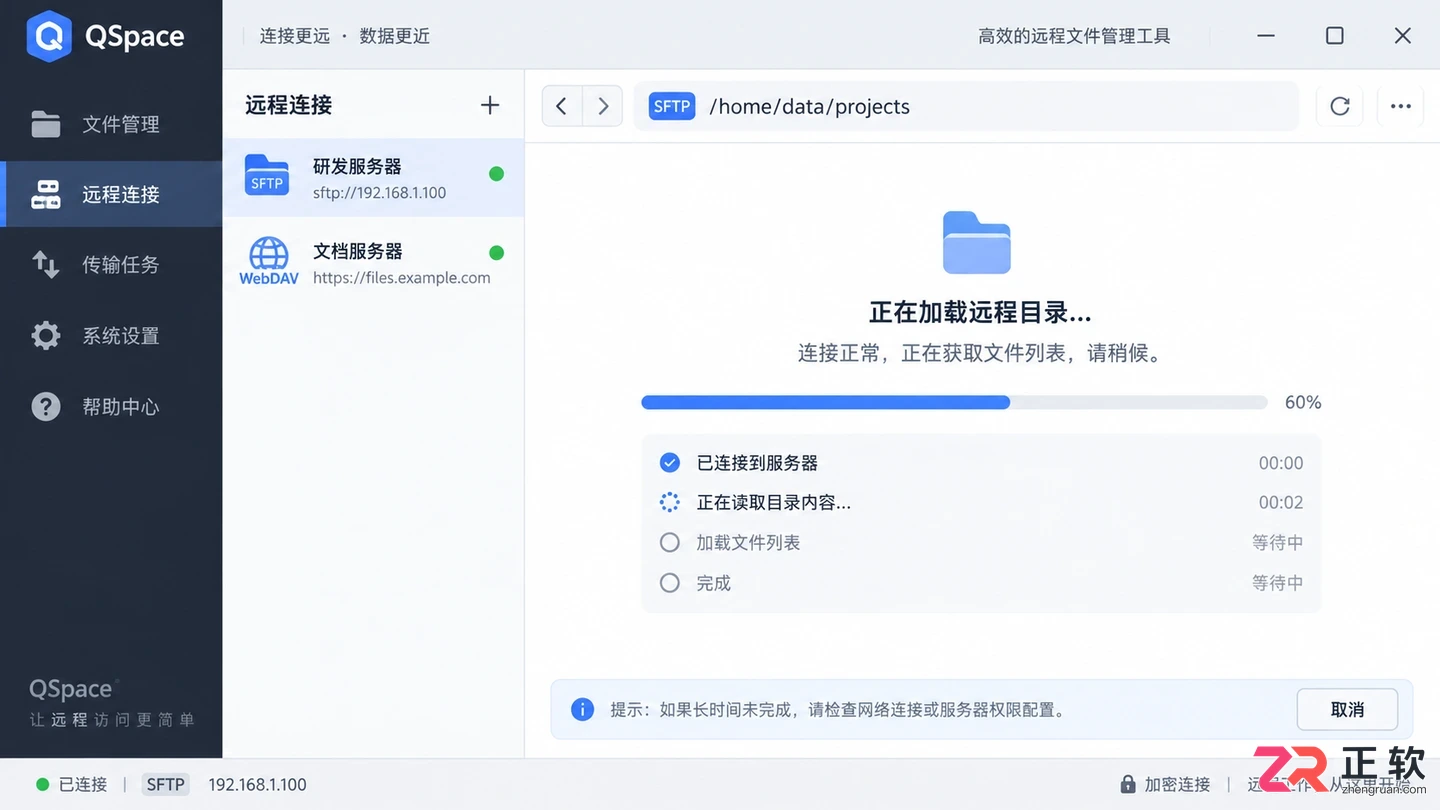Image resolution: width=1440 pixels, height=810 pixels.
Task: Select the 研发服务器 SFTP connection
Action: (373, 178)
